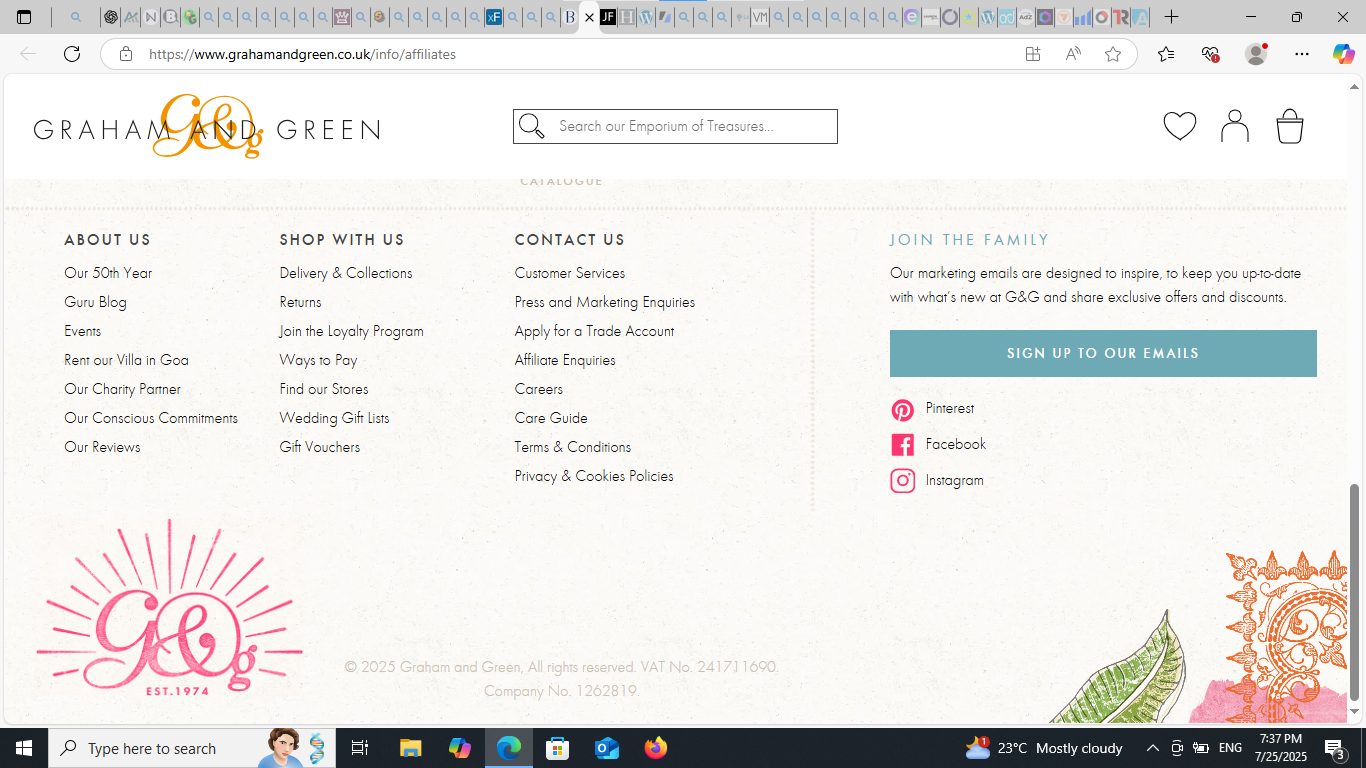Open Rent our Villa in Goa link
1366x768 pixels.
click(x=126, y=360)
